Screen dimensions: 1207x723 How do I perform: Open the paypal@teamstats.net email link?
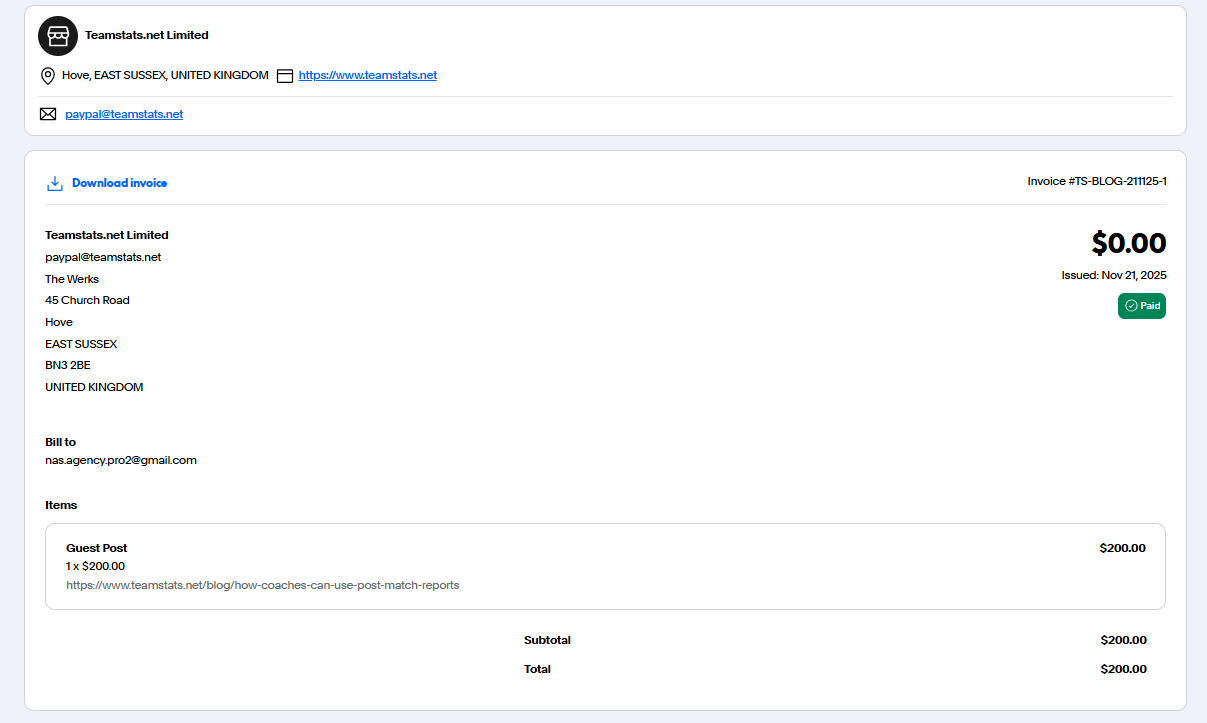coord(124,114)
